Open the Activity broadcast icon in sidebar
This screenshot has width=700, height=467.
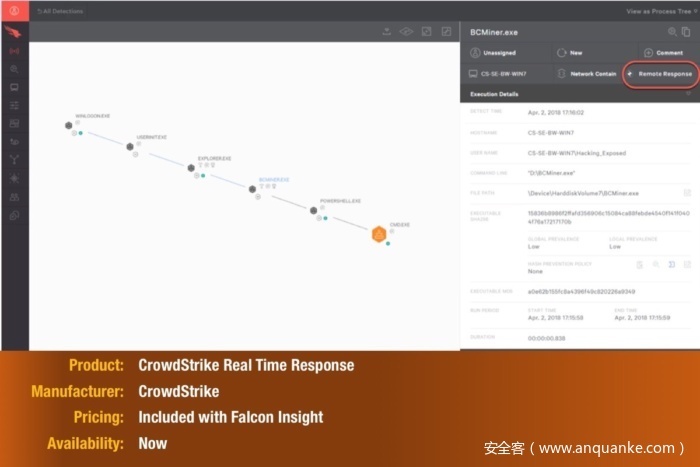point(14,51)
